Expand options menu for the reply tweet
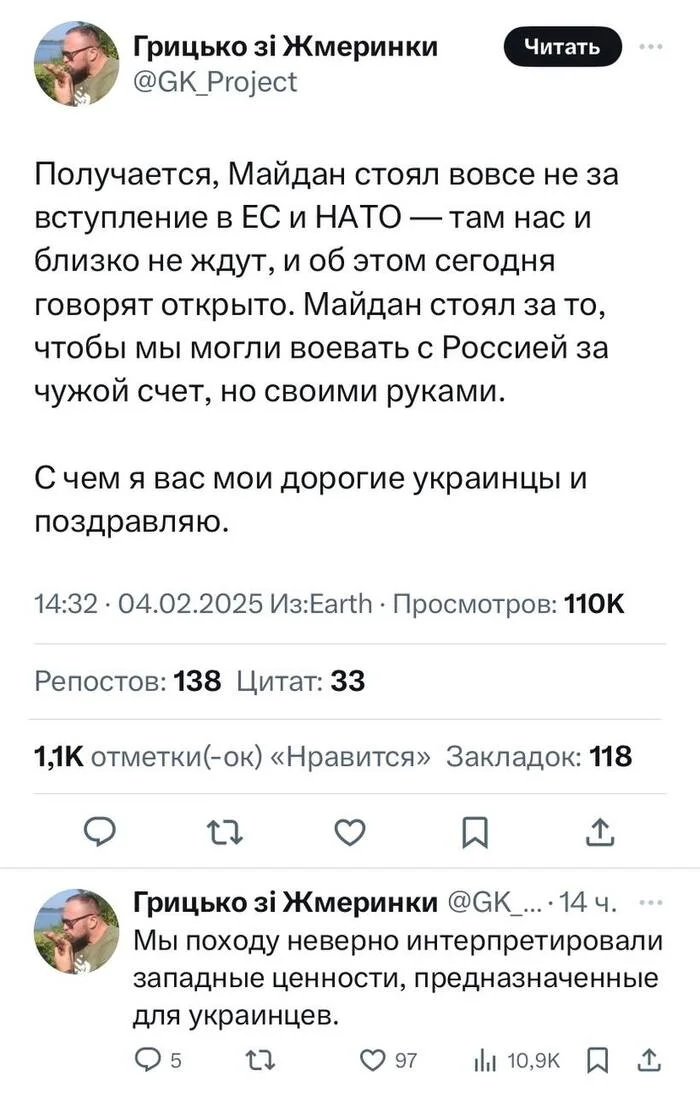Image resolution: width=700 pixels, height=1093 pixels. click(x=652, y=903)
